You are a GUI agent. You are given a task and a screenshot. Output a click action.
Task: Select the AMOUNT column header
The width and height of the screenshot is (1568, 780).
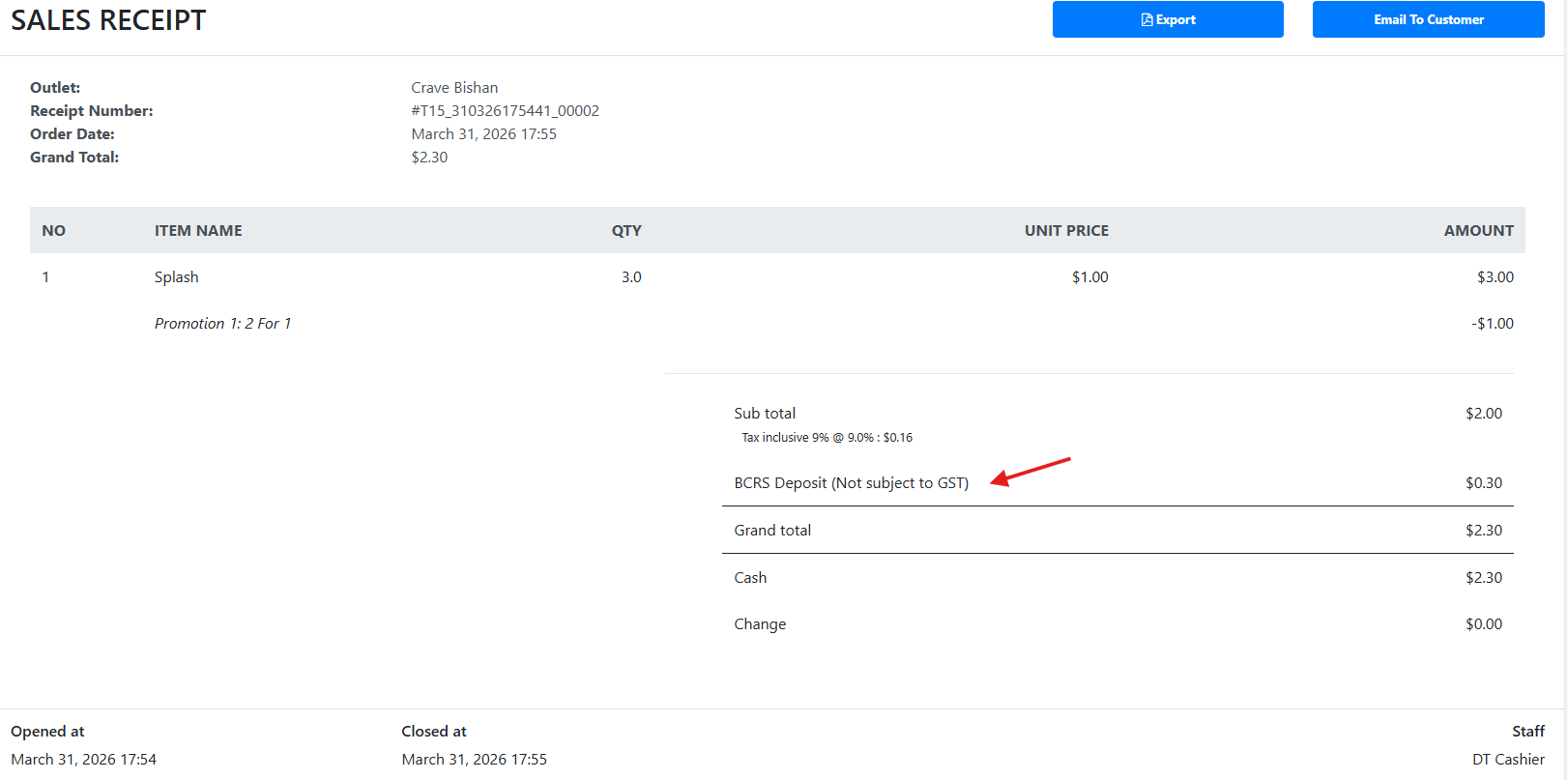click(x=1478, y=231)
